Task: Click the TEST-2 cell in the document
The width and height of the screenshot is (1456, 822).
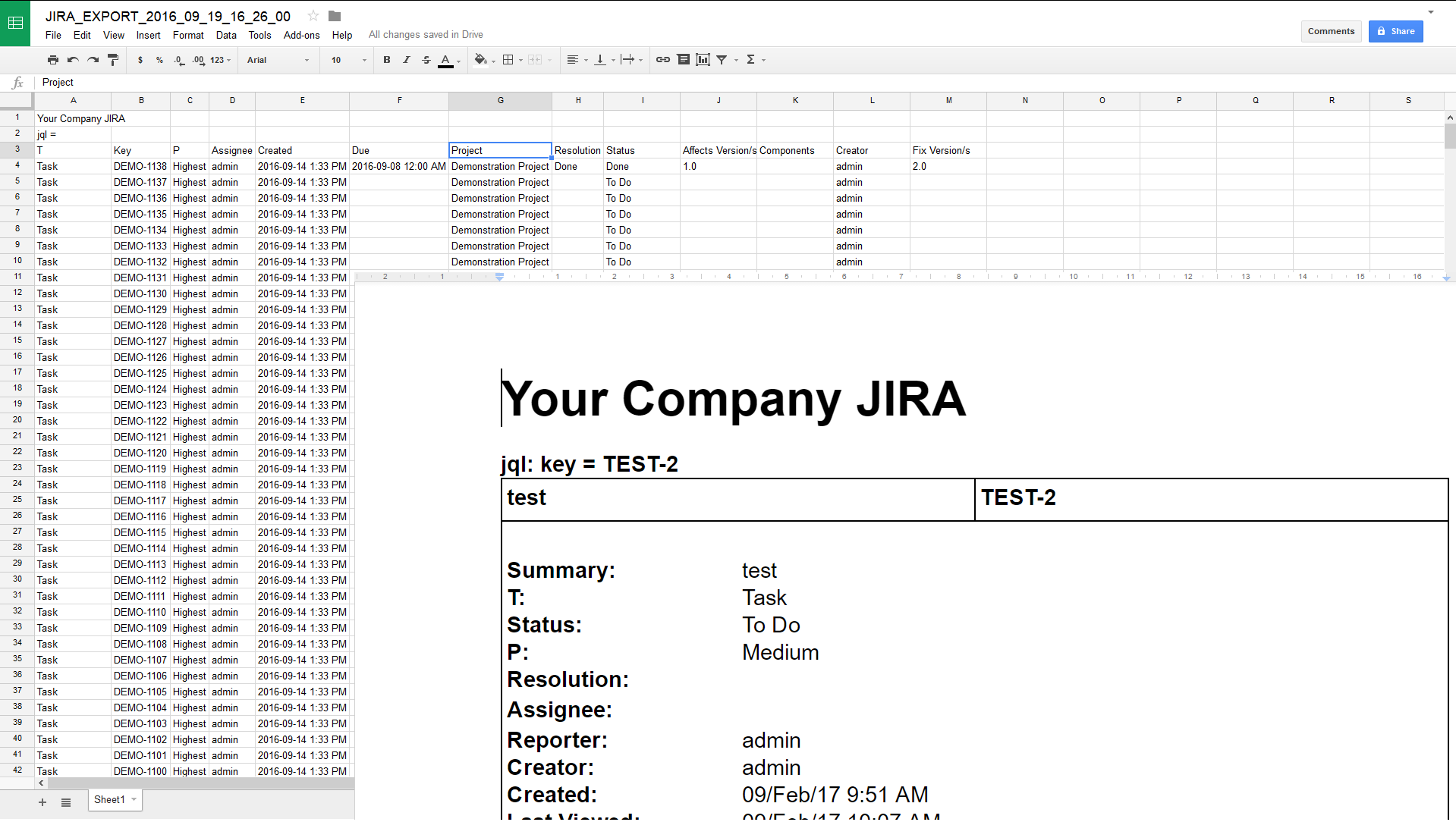Action: 1212,498
